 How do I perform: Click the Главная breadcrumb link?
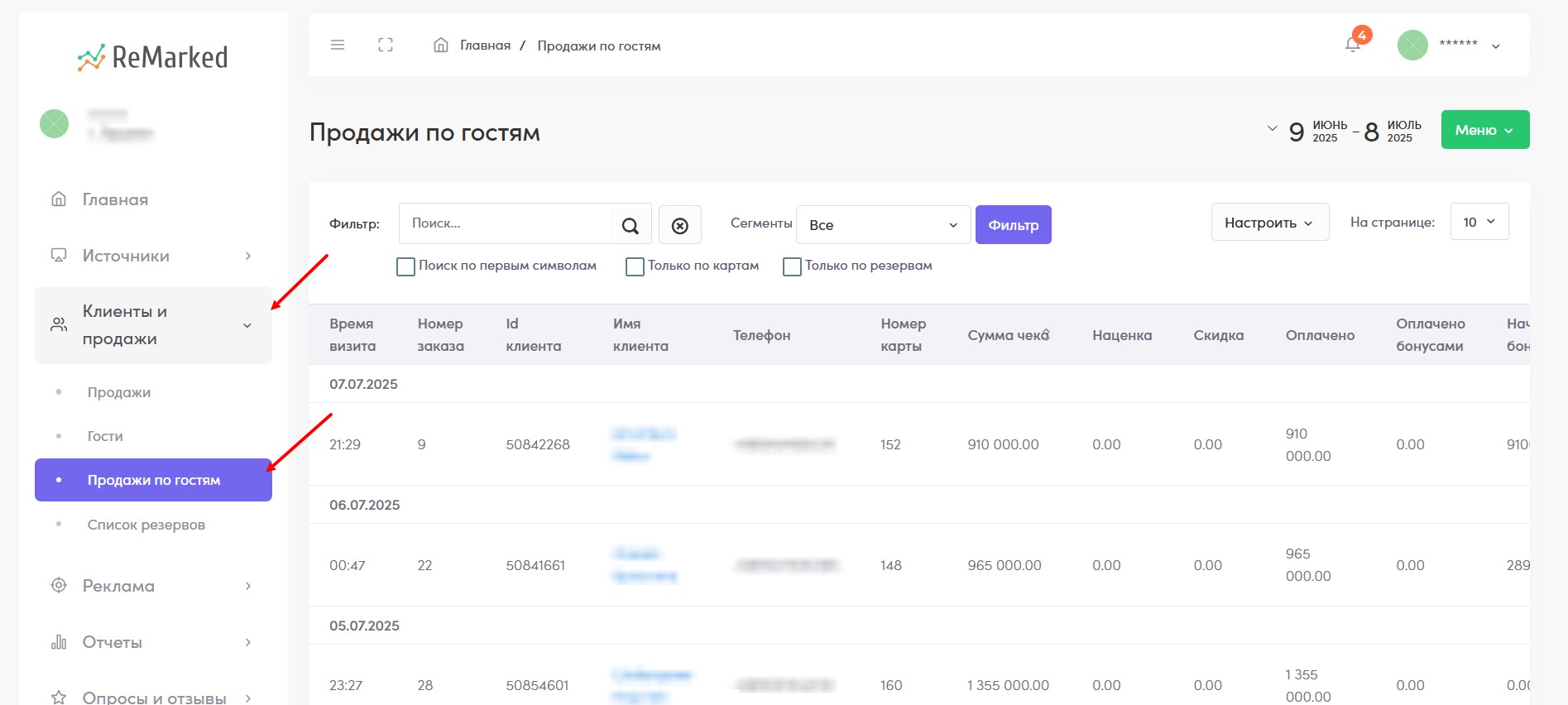tap(485, 46)
